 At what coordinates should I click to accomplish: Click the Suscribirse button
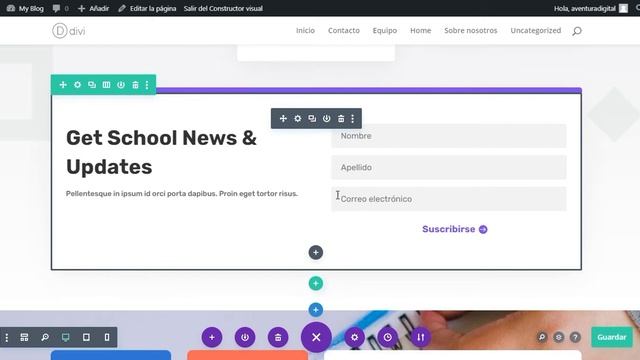pos(455,229)
